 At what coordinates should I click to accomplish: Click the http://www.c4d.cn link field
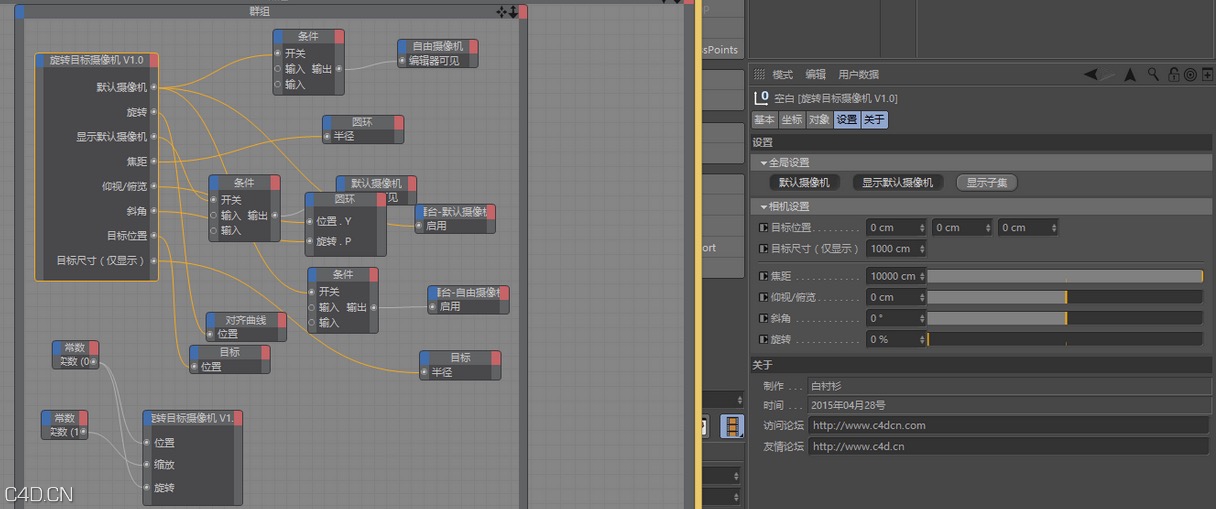point(1008,446)
